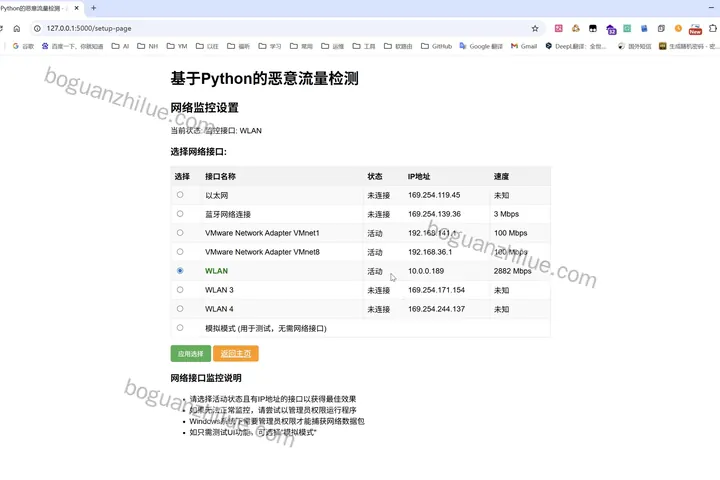Click the IP address 169.254.139.36
The width and height of the screenshot is (720, 480).
[x=434, y=214]
